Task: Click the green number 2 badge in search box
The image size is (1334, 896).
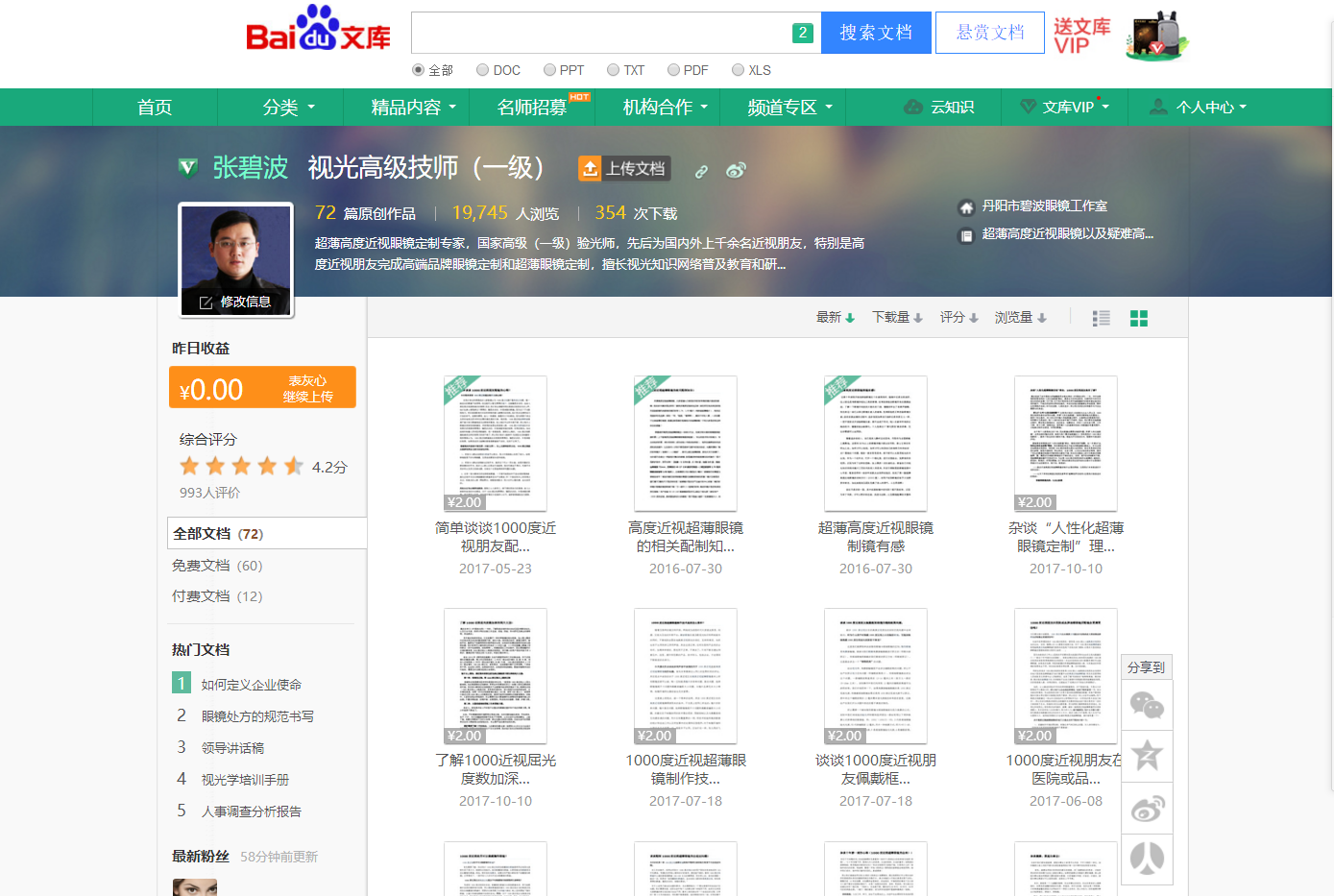Action: [803, 33]
